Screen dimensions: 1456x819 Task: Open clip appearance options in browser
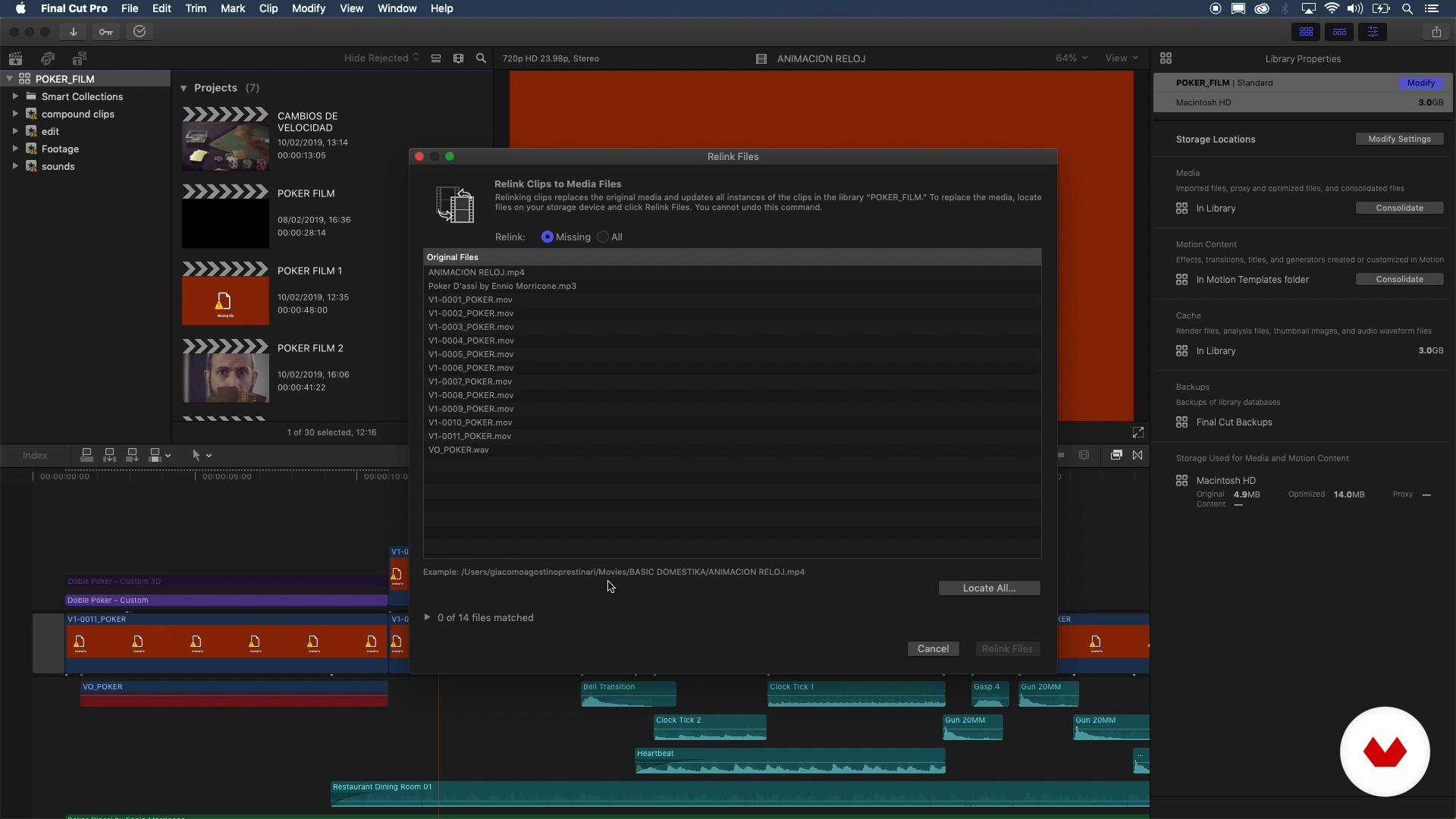(x=458, y=58)
